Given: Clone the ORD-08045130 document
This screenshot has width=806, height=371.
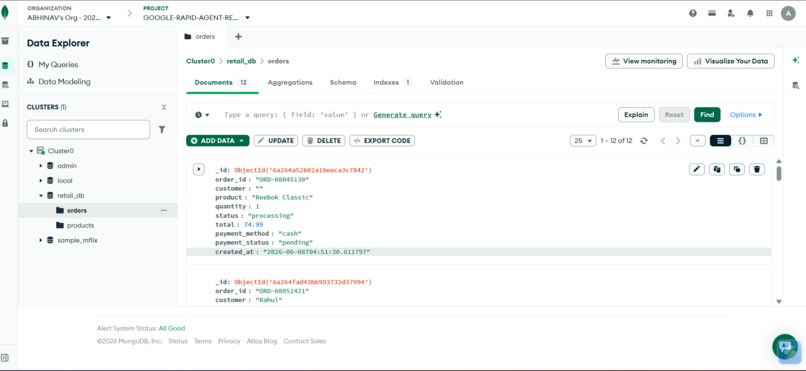Looking at the screenshot, I should pyautogui.click(x=737, y=169).
